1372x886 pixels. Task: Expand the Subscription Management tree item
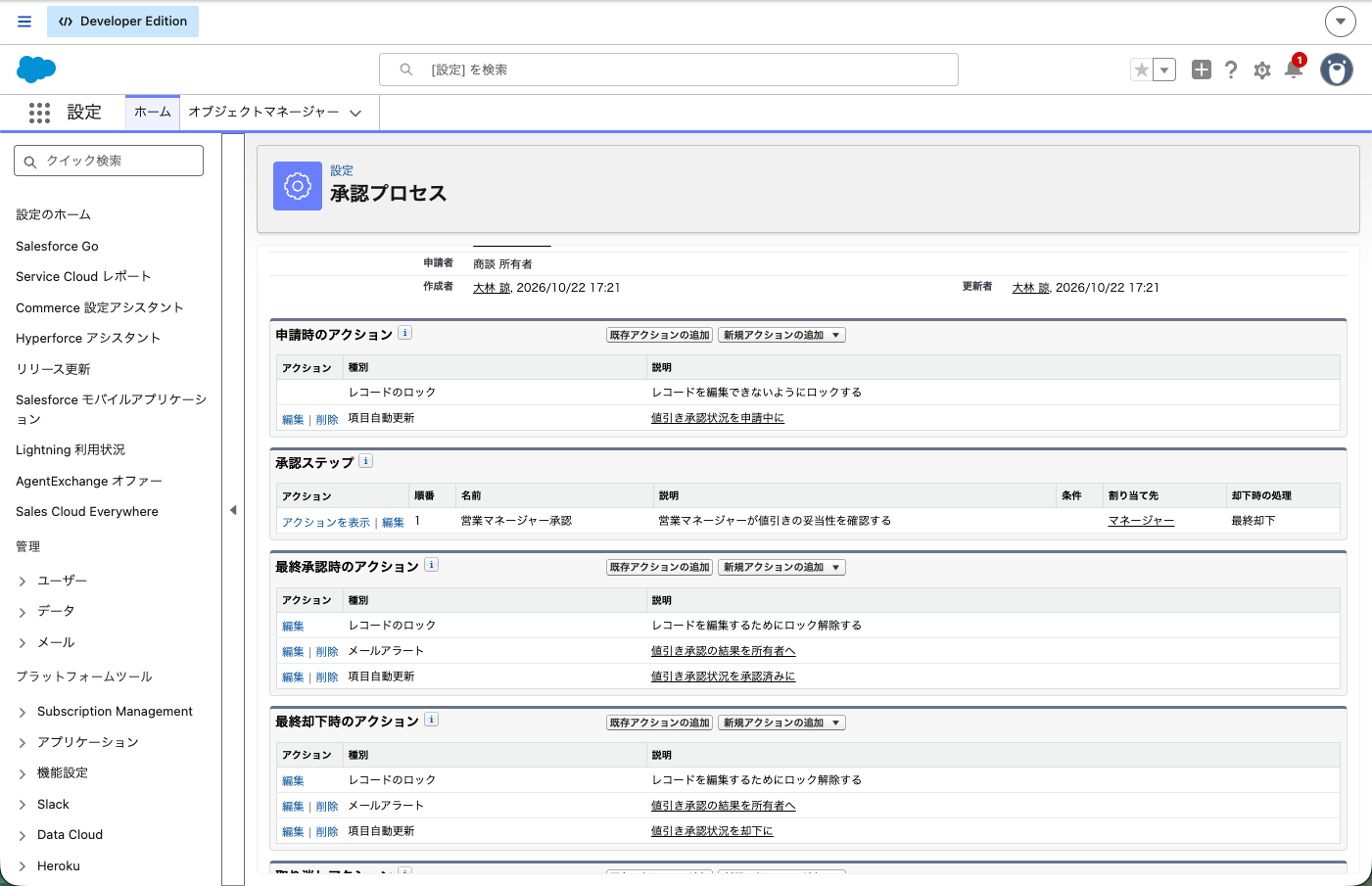pos(23,713)
